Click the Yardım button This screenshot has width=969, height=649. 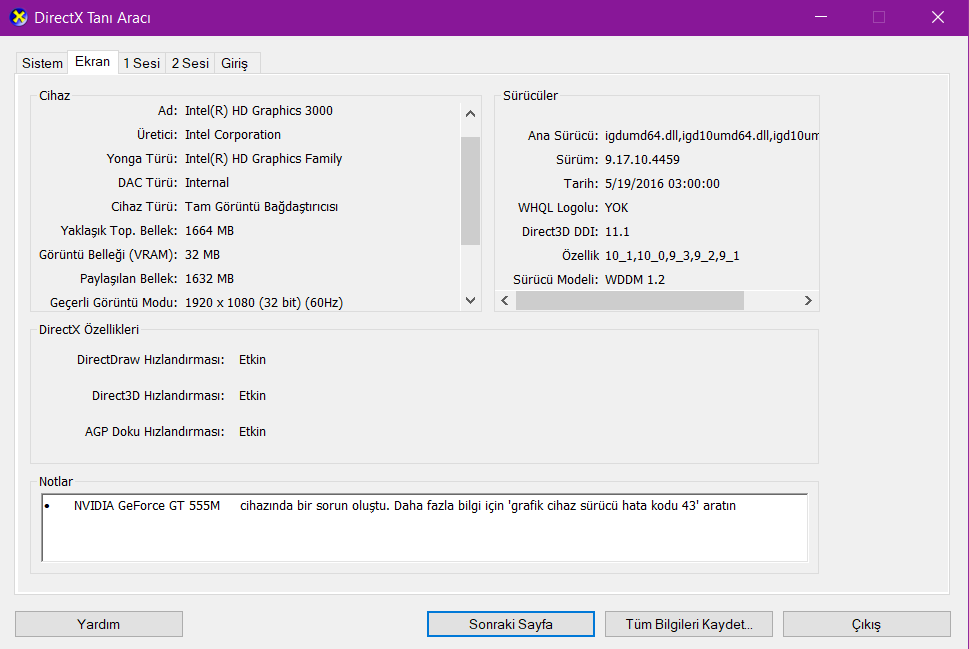[99, 624]
